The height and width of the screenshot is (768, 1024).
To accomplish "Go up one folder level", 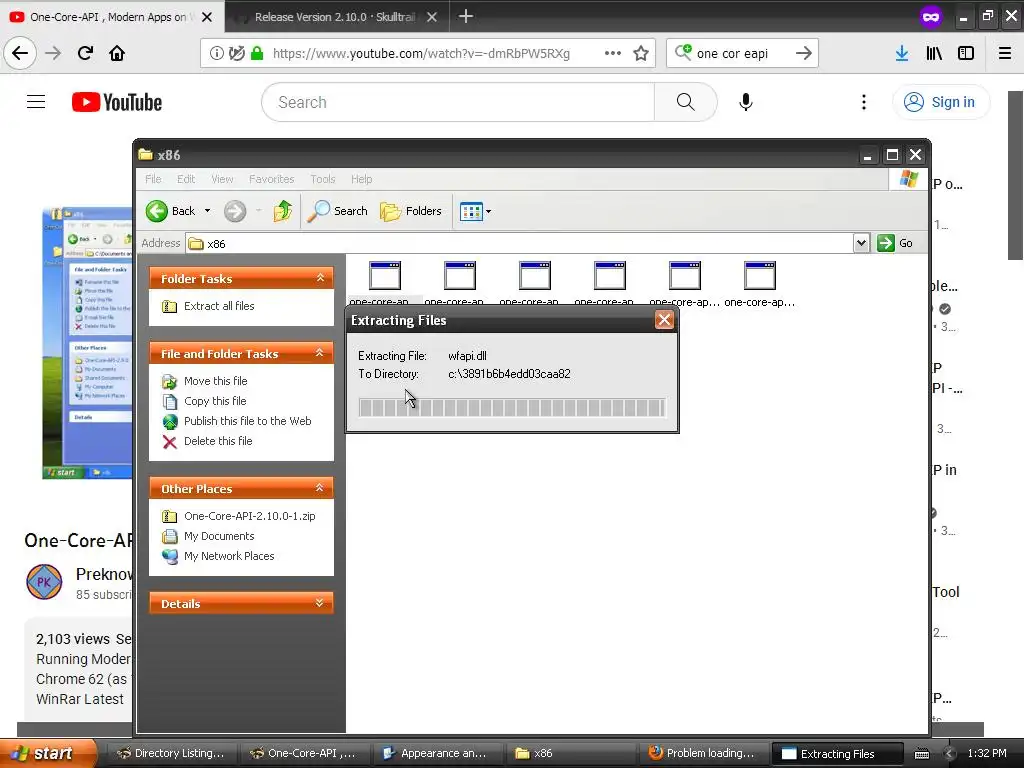I will coord(283,211).
